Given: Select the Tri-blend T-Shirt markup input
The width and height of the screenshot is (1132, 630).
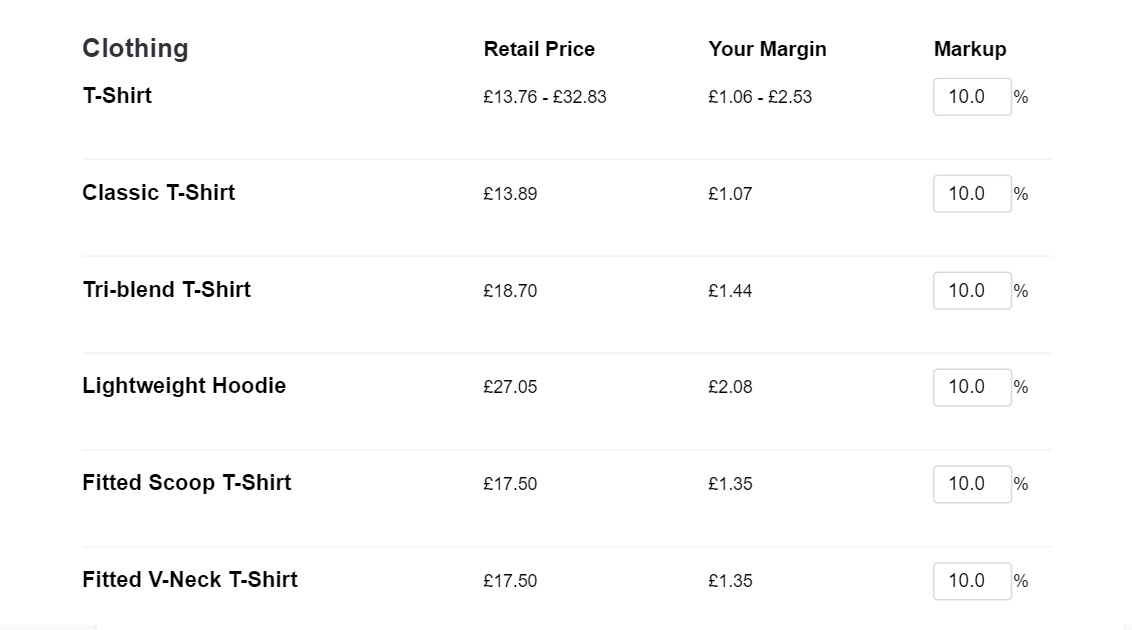Looking at the screenshot, I should (972, 290).
